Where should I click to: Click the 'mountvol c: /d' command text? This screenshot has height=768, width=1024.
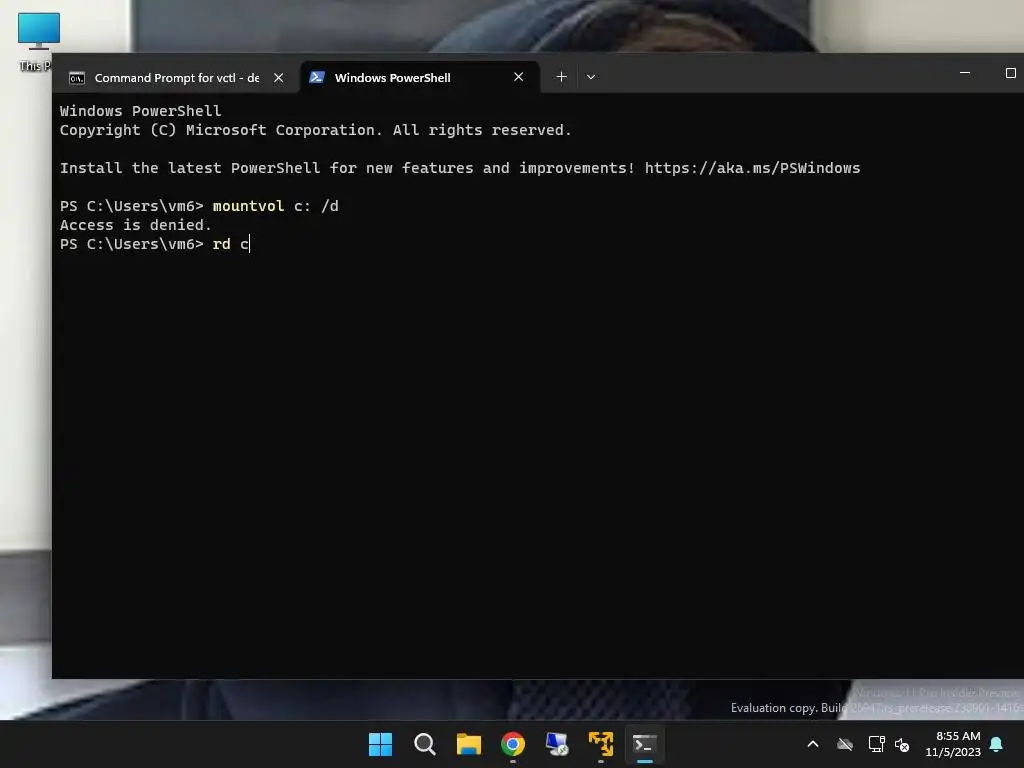coord(276,206)
